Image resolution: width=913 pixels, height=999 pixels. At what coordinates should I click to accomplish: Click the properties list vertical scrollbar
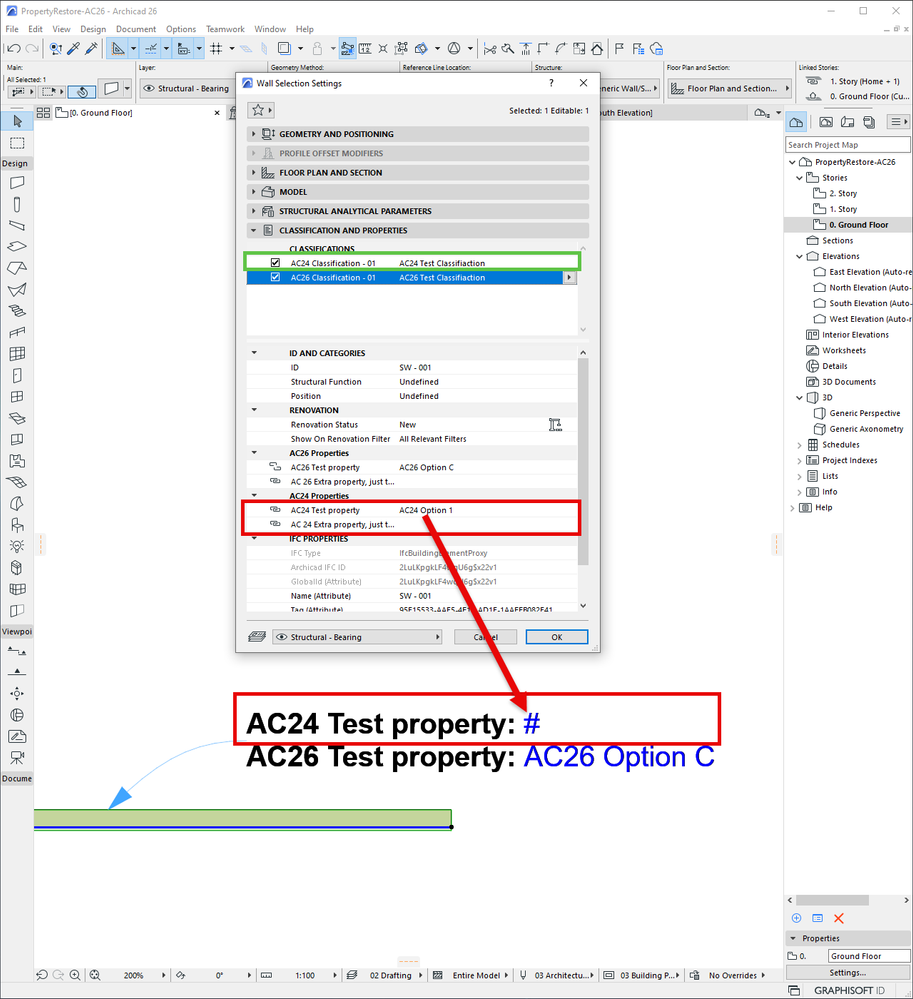[583, 461]
